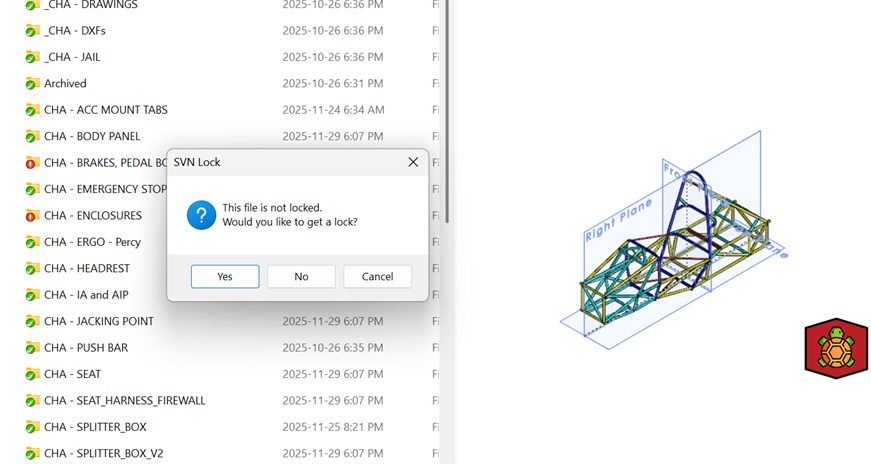The height and width of the screenshot is (464, 871).
Task: Select the CHA - SPLITTER_BOX_V2 folder
Action: coord(103,454)
